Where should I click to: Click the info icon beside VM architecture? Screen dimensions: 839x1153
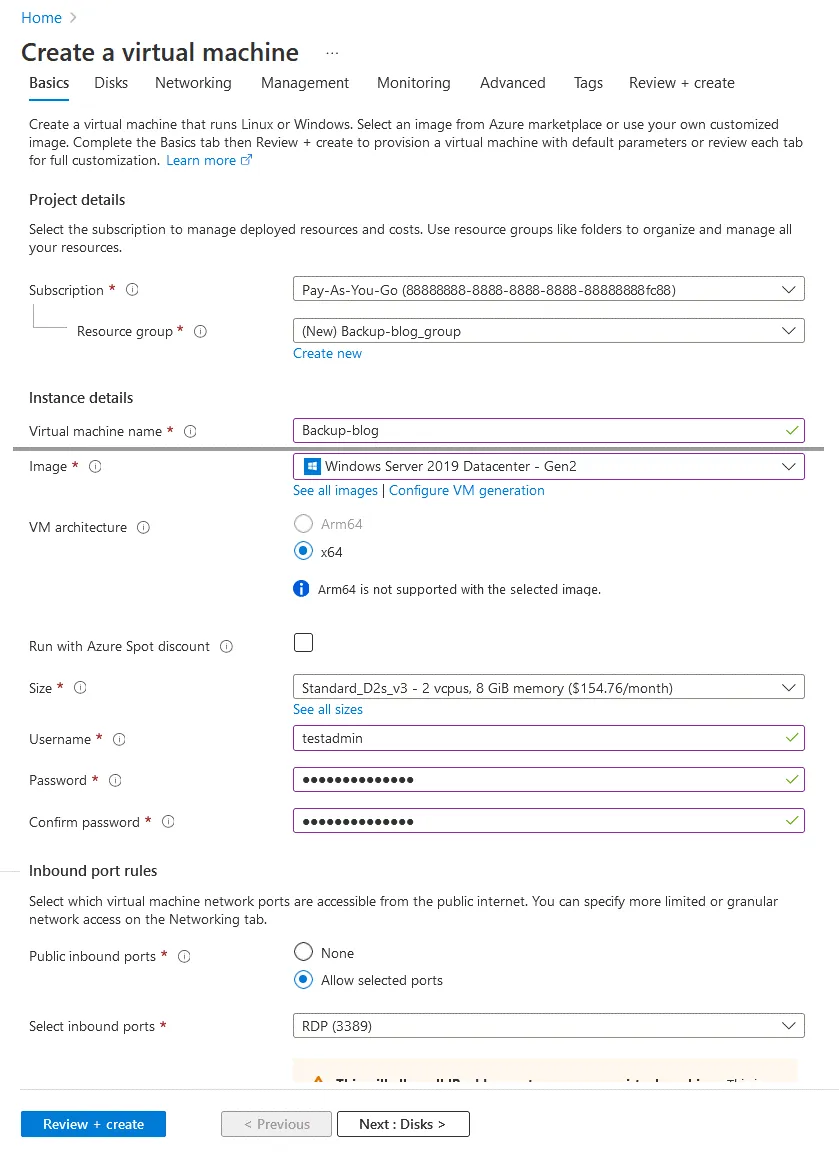[143, 527]
